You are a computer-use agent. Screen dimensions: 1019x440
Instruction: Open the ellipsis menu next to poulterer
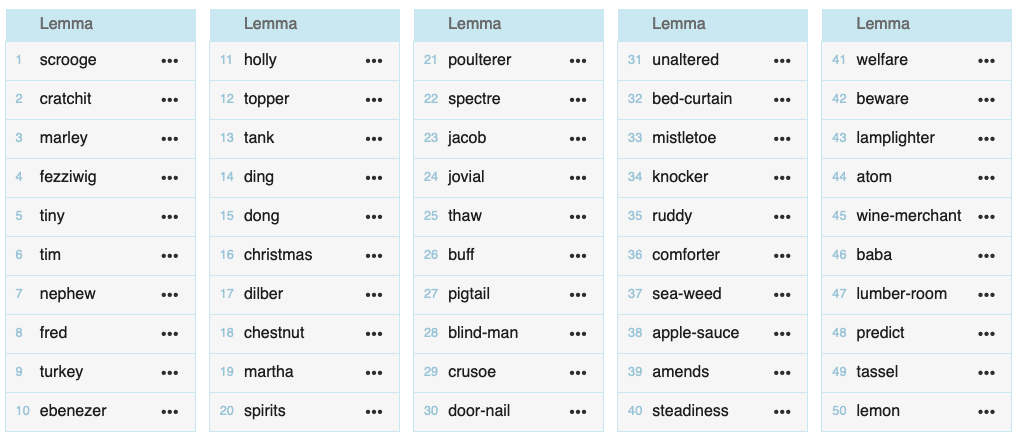tap(578, 60)
